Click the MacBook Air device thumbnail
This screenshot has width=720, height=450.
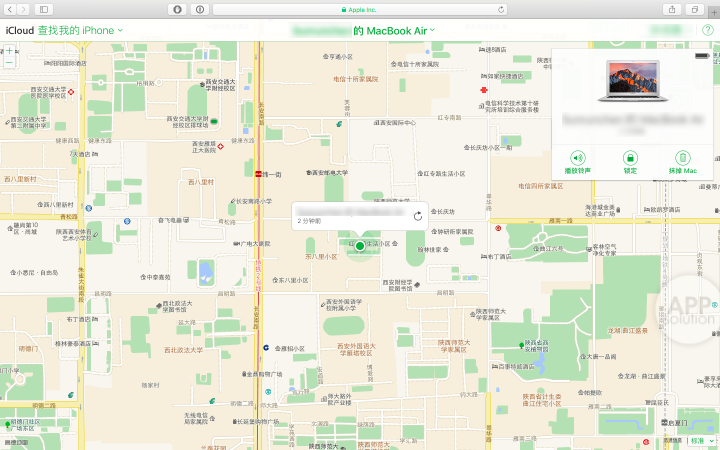click(x=633, y=81)
